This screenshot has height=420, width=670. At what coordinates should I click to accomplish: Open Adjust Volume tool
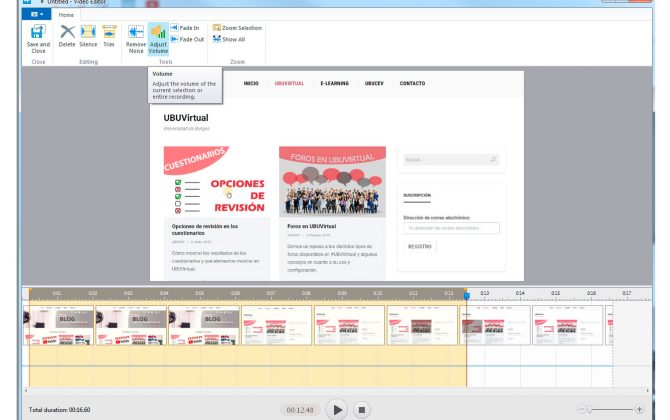[158, 39]
